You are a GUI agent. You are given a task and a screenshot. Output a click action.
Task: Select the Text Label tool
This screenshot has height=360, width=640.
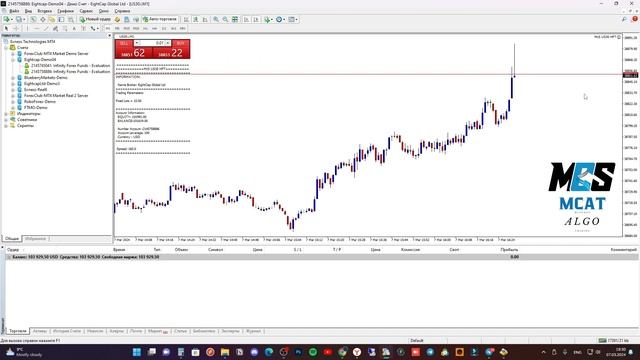[x=83, y=28]
